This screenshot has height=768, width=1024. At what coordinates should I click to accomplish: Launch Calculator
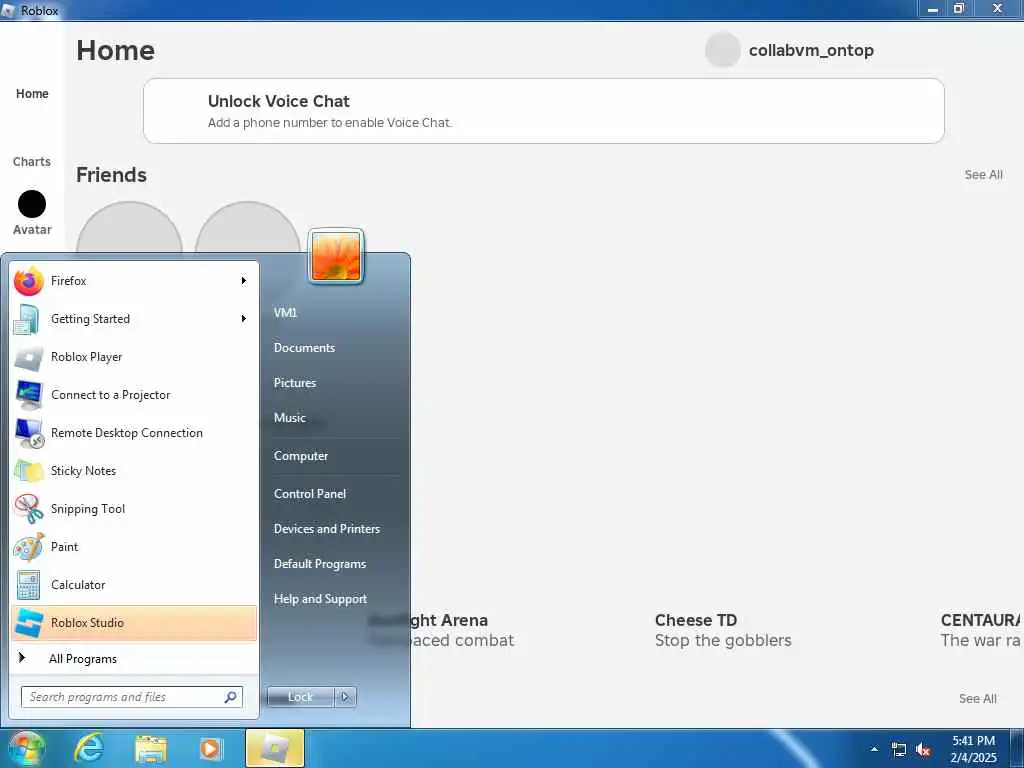tap(134, 584)
